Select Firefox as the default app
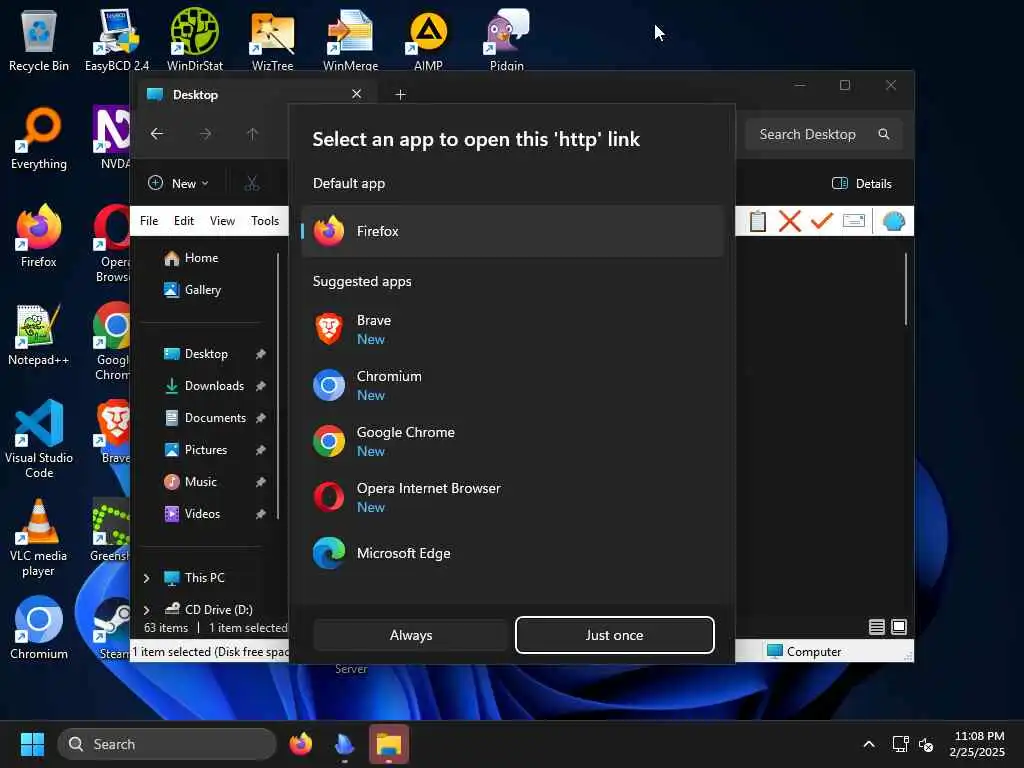This screenshot has height=768, width=1024. click(x=513, y=231)
